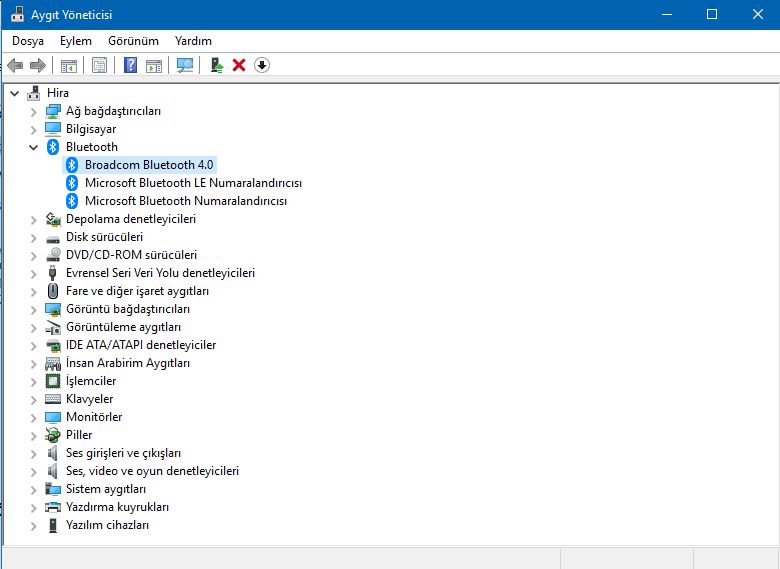780x569 pixels.
Task: Click the Yazdırma kuyrukları printer icon
Action: click(53, 507)
